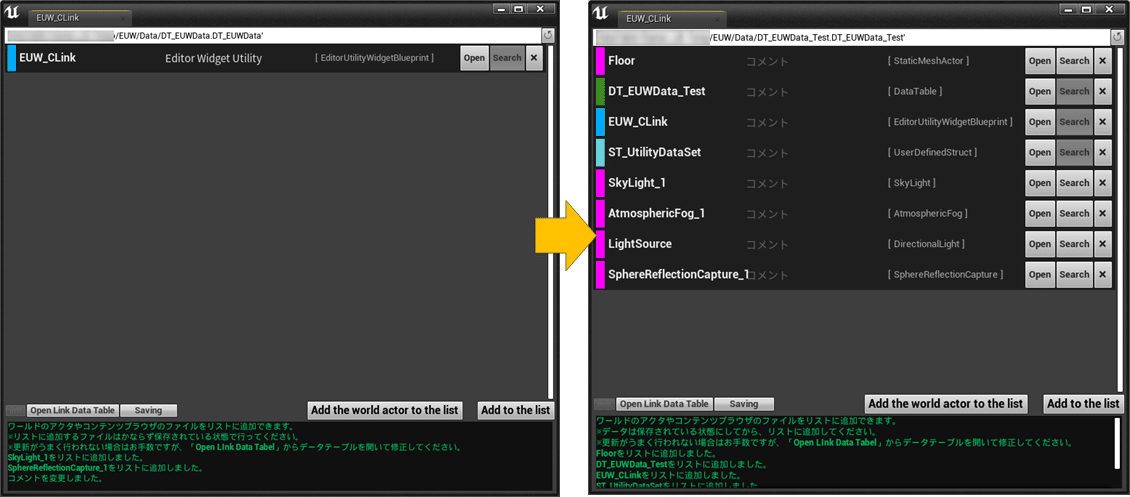Screen dimensions: 1130x497
Task: Open EUW_CLink entry in left window
Action: tap(474, 58)
